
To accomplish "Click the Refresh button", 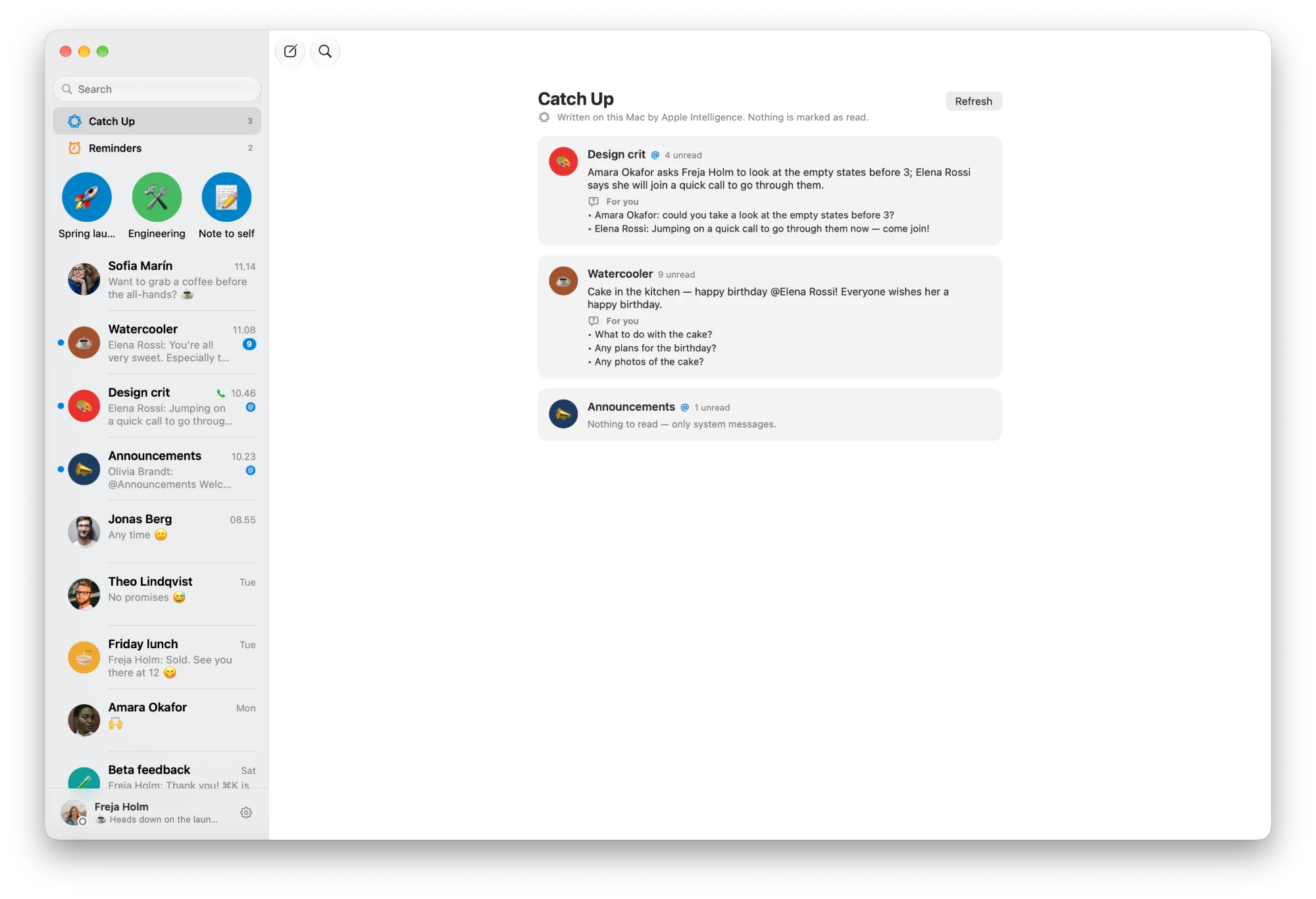I will tap(974, 101).
